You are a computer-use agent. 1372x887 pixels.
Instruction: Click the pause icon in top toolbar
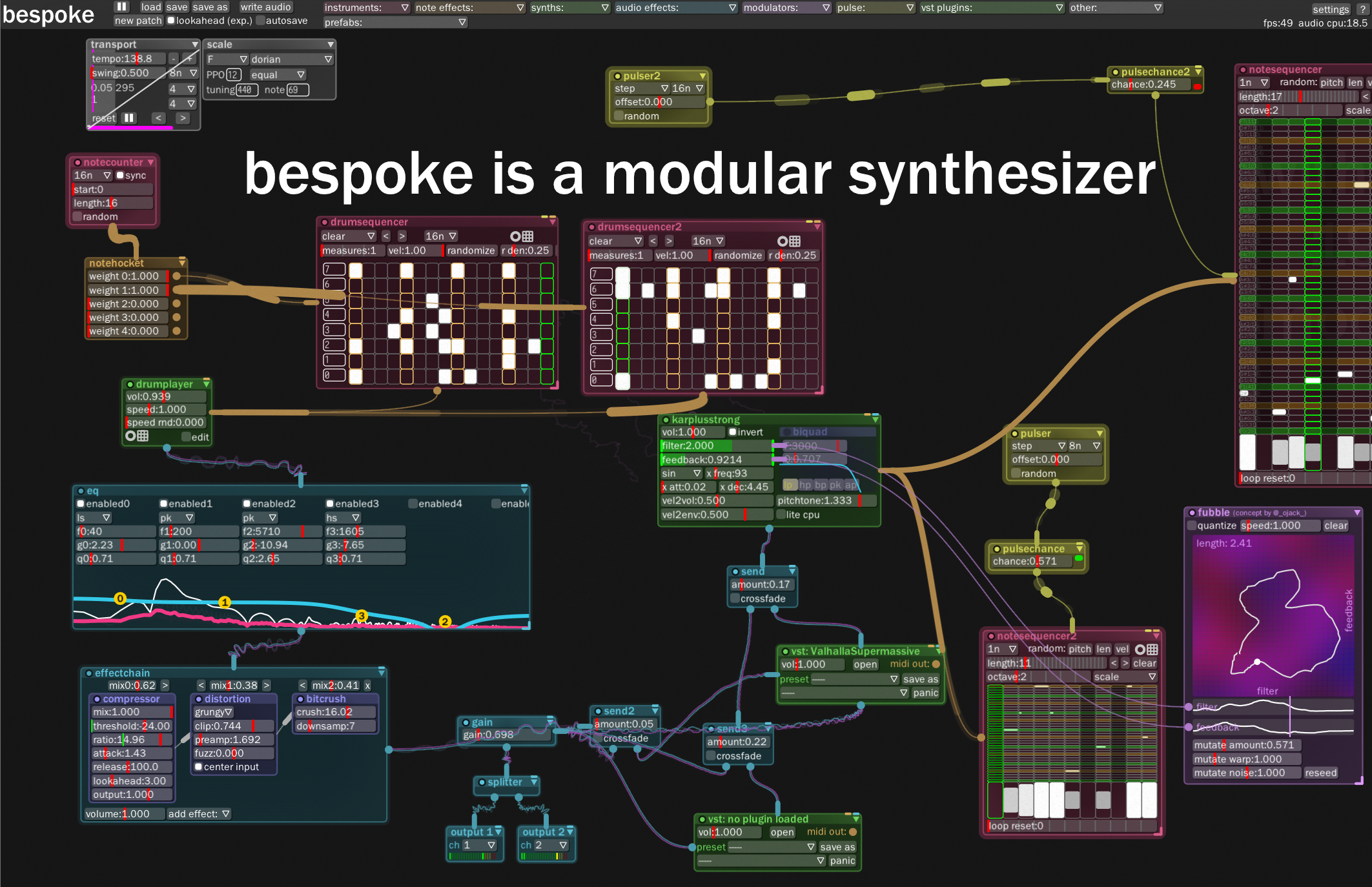tap(121, 6)
